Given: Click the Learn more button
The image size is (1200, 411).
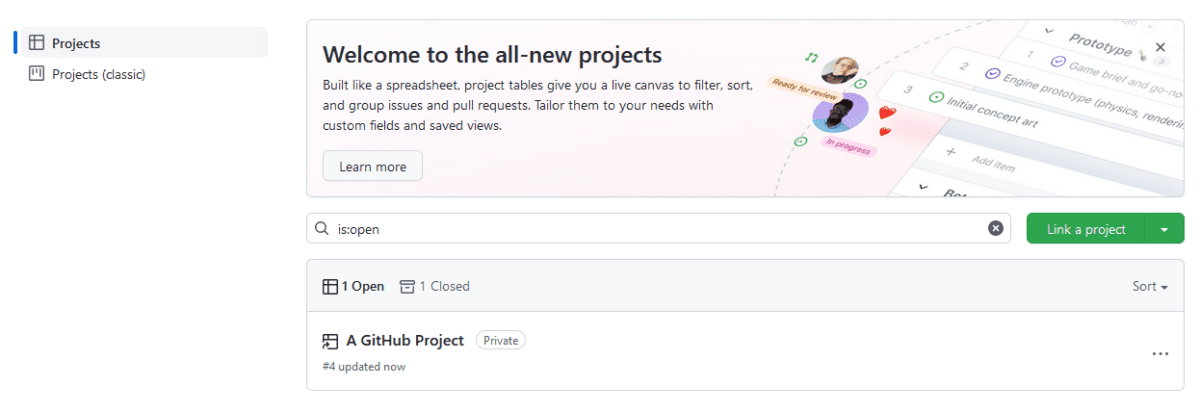Looking at the screenshot, I should [372, 166].
